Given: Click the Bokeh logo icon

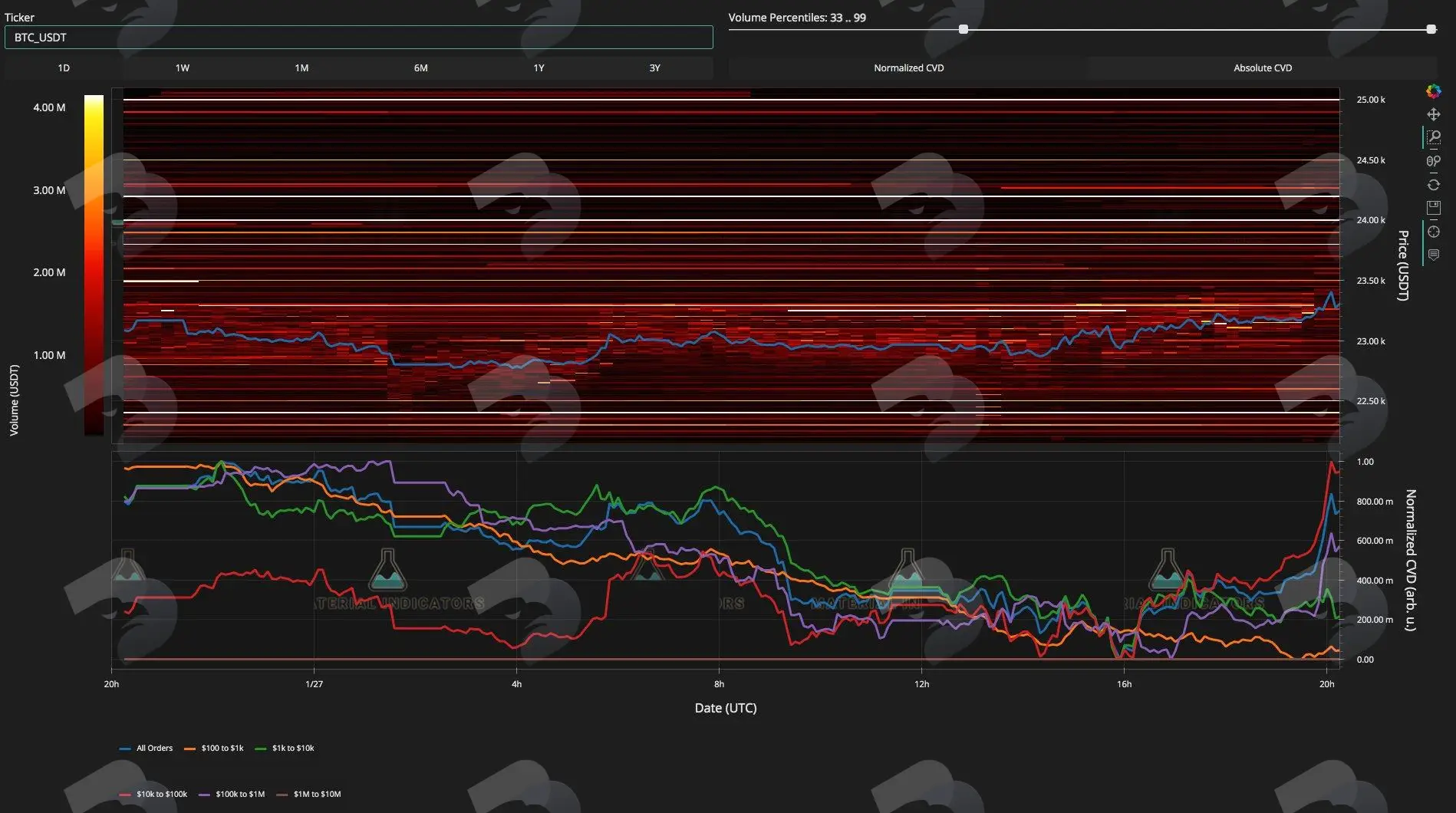Looking at the screenshot, I should (1433, 91).
